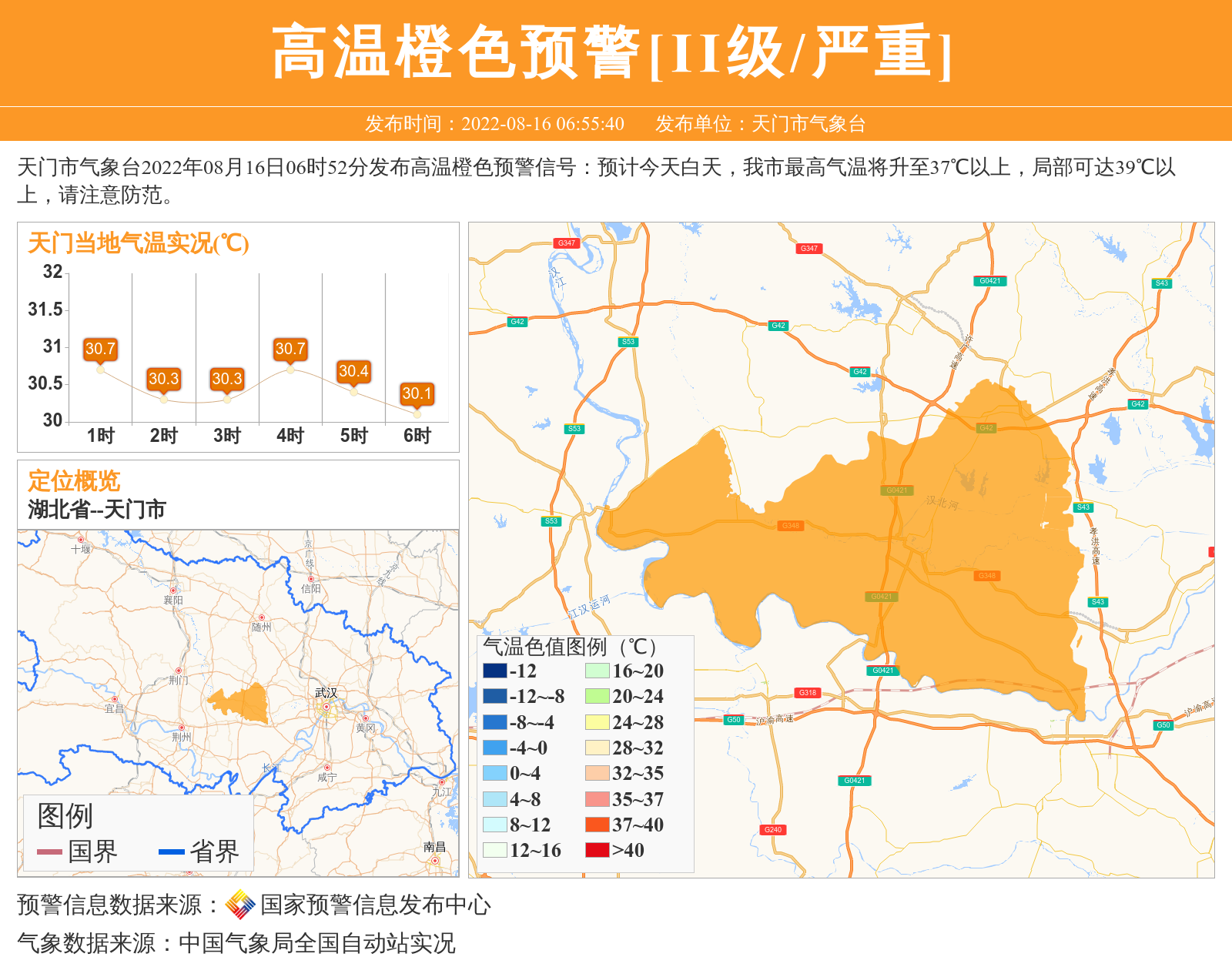Viewport: 1232px width, 967px height.
Task: Select the dark blue -12 legend swatch
Action: point(494,671)
